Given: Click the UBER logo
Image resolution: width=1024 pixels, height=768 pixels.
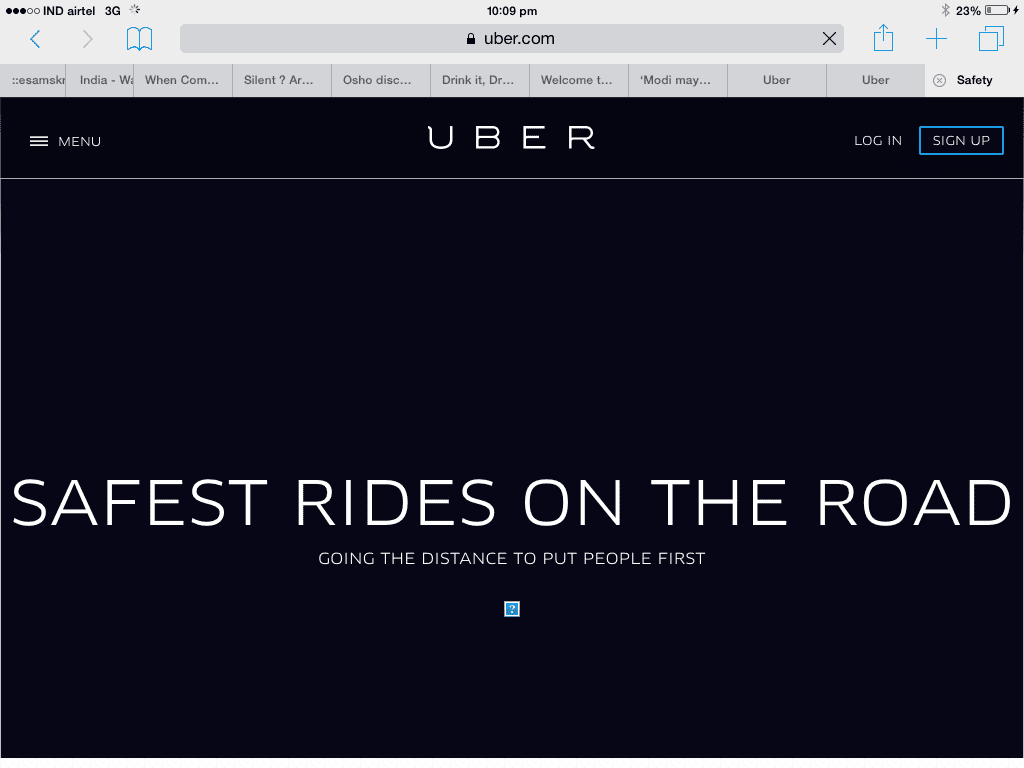Looking at the screenshot, I should tap(511, 138).
